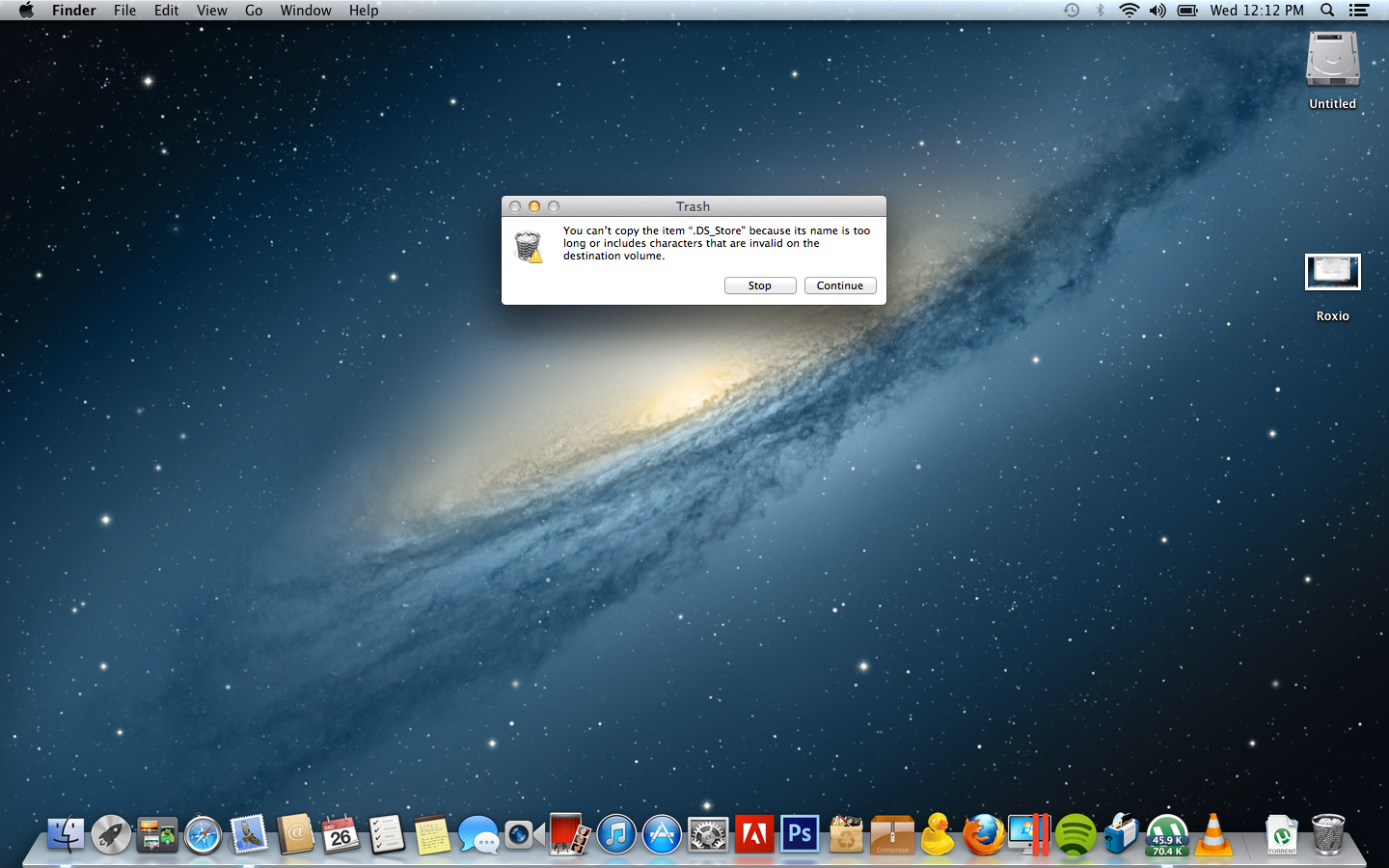Open the Trash in the dock

[1328, 835]
